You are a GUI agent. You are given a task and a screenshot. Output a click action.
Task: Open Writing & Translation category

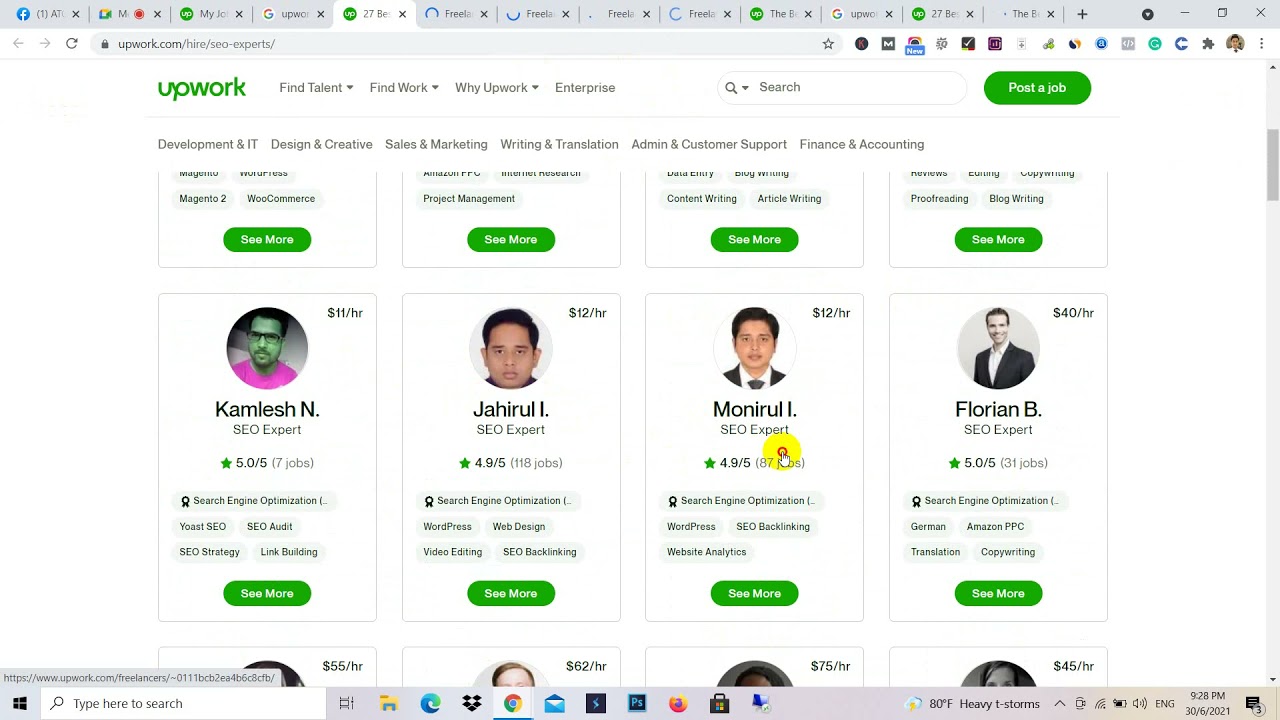coord(559,145)
